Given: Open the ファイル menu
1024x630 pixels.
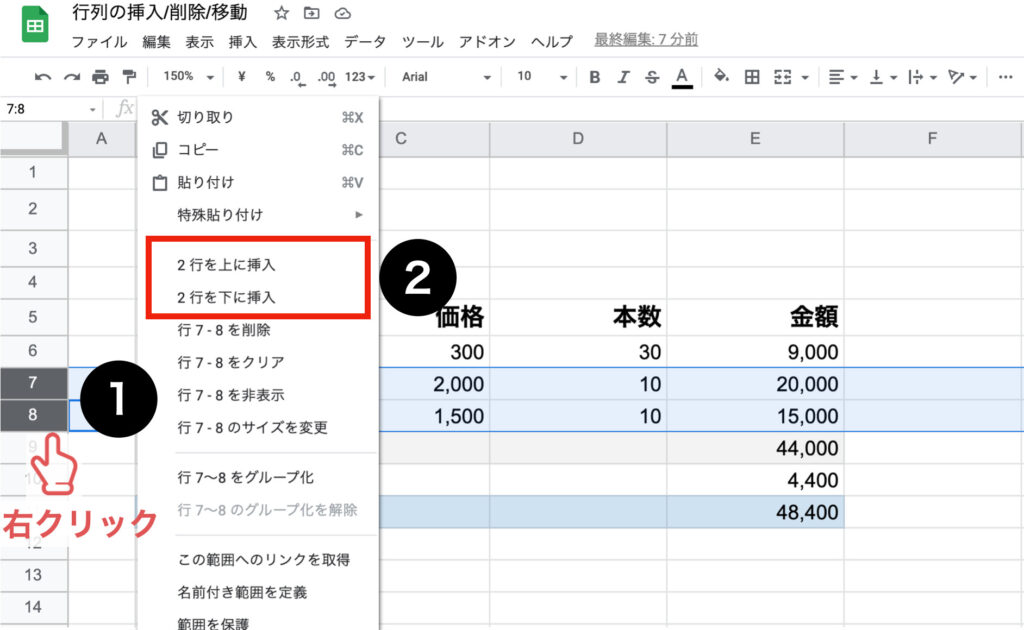Looking at the screenshot, I should click(x=99, y=42).
